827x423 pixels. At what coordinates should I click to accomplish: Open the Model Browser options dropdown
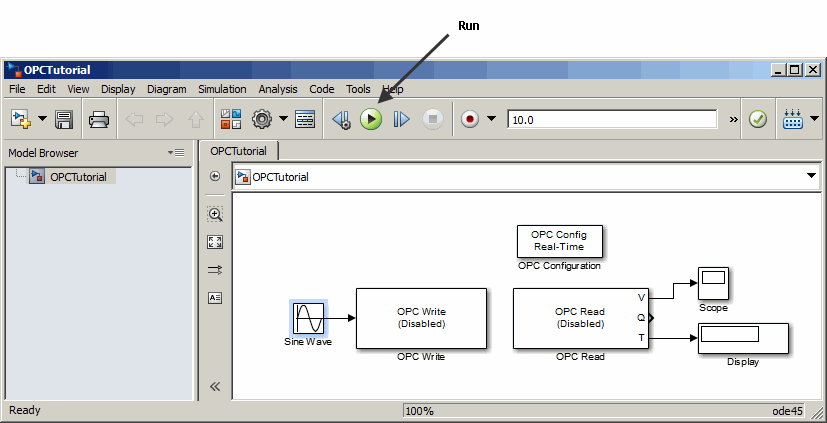(x=176, y=153)
